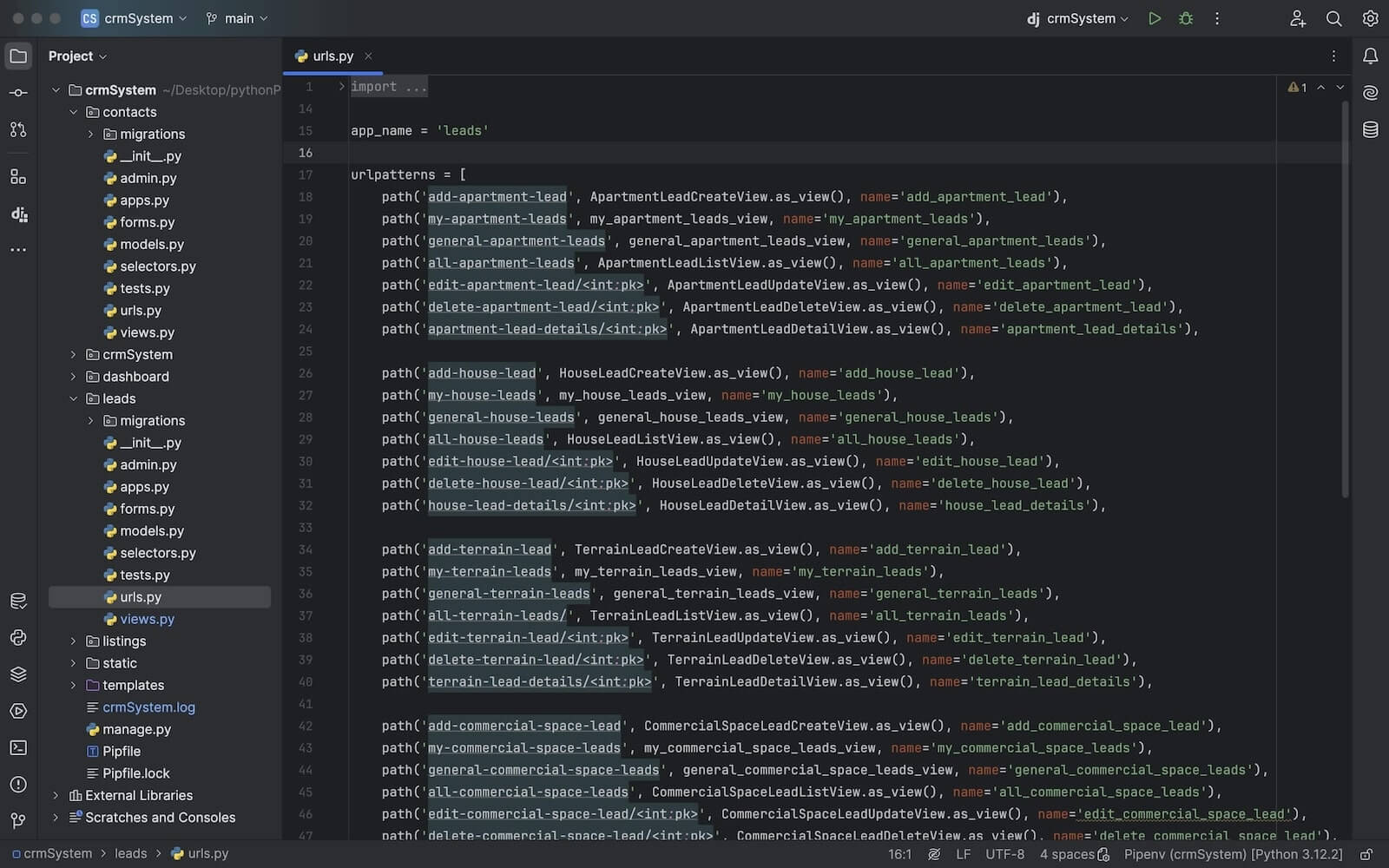Open the crmSystem run configuration dropdown
This screenshot has width=1389, height=868.
pyautogui.click(x=1079, y=18)
